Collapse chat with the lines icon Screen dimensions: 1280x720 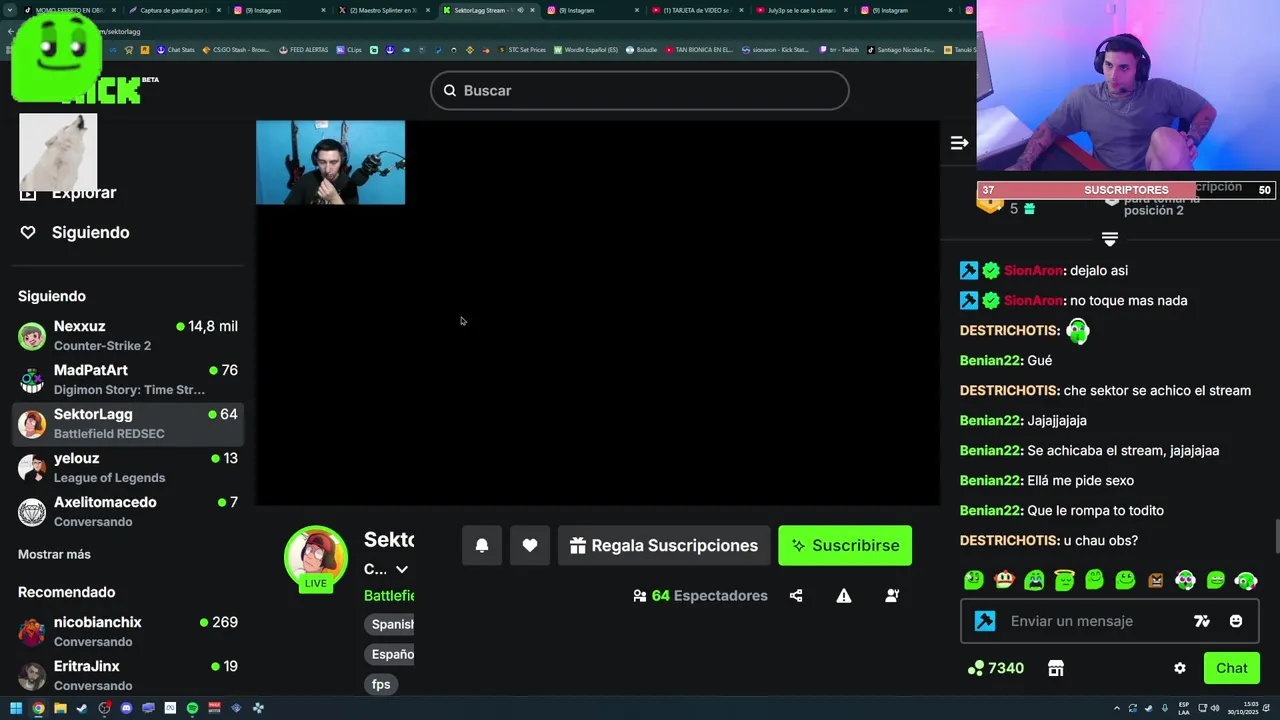click(959, 143)
